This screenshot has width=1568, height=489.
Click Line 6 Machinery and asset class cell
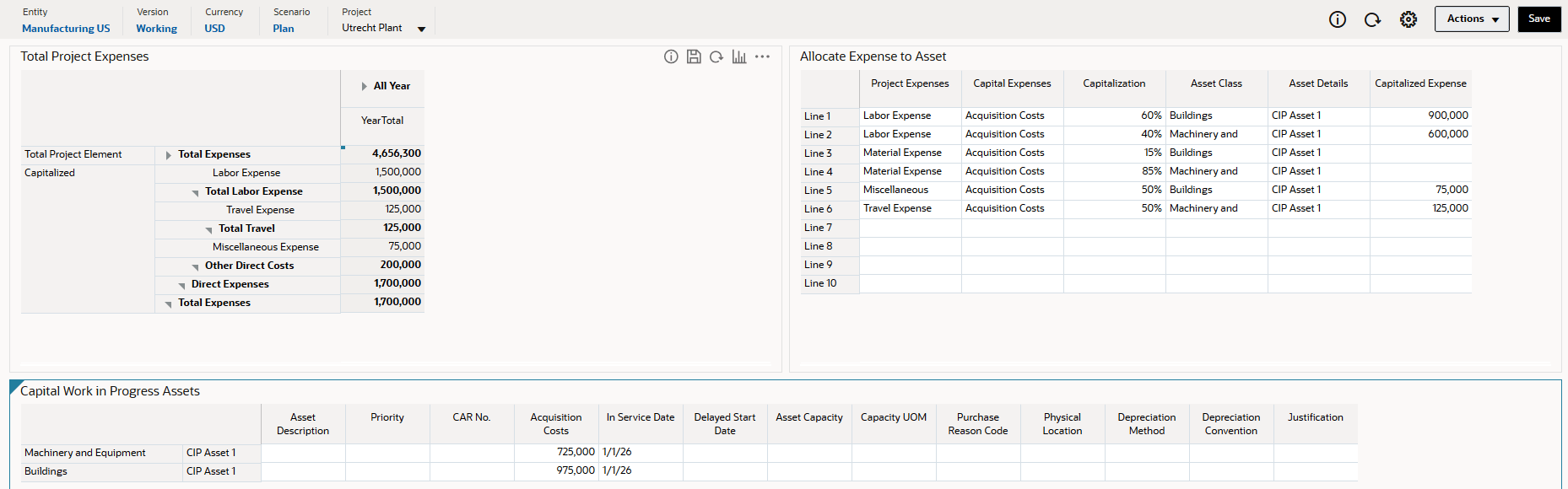pyautogui.click(x=1217, y=208)
